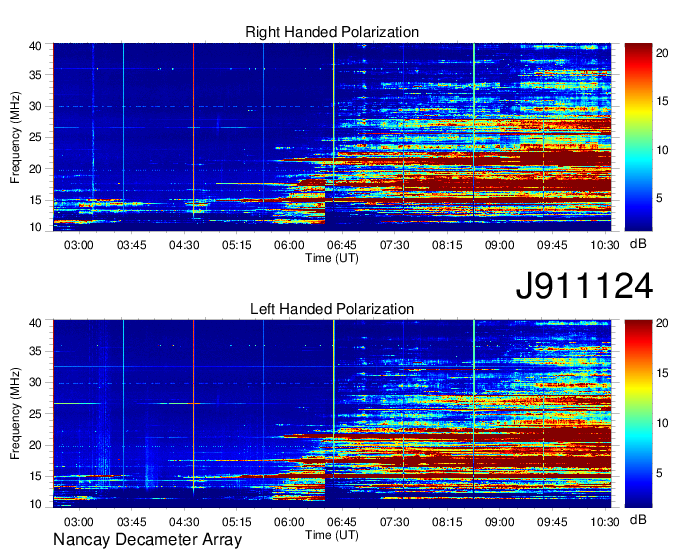The image size is (680, 552).
Task: Click 20 MHz tick on lower plot frequency axis
Action: [36, 445]
